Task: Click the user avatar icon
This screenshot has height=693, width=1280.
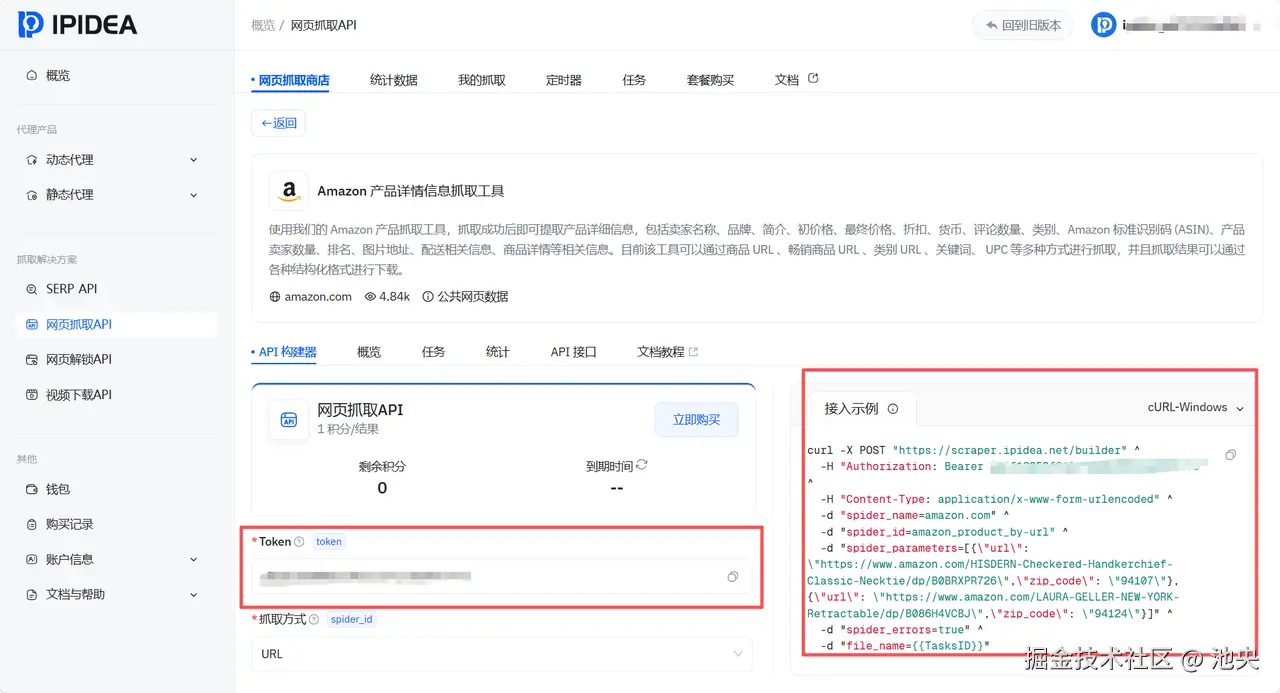Action: (1103, 25)
